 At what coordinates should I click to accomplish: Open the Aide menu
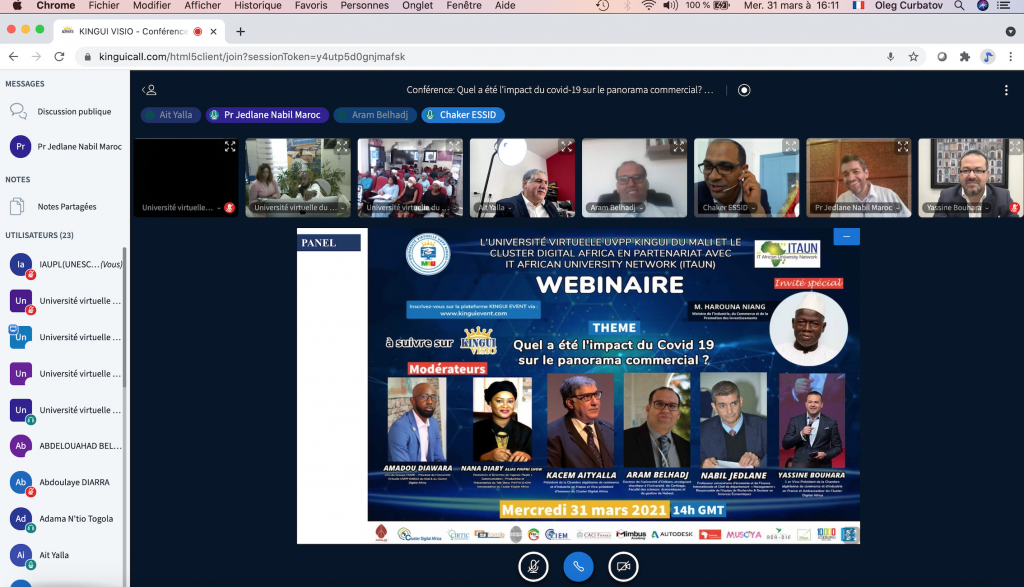tap(505, 5)
